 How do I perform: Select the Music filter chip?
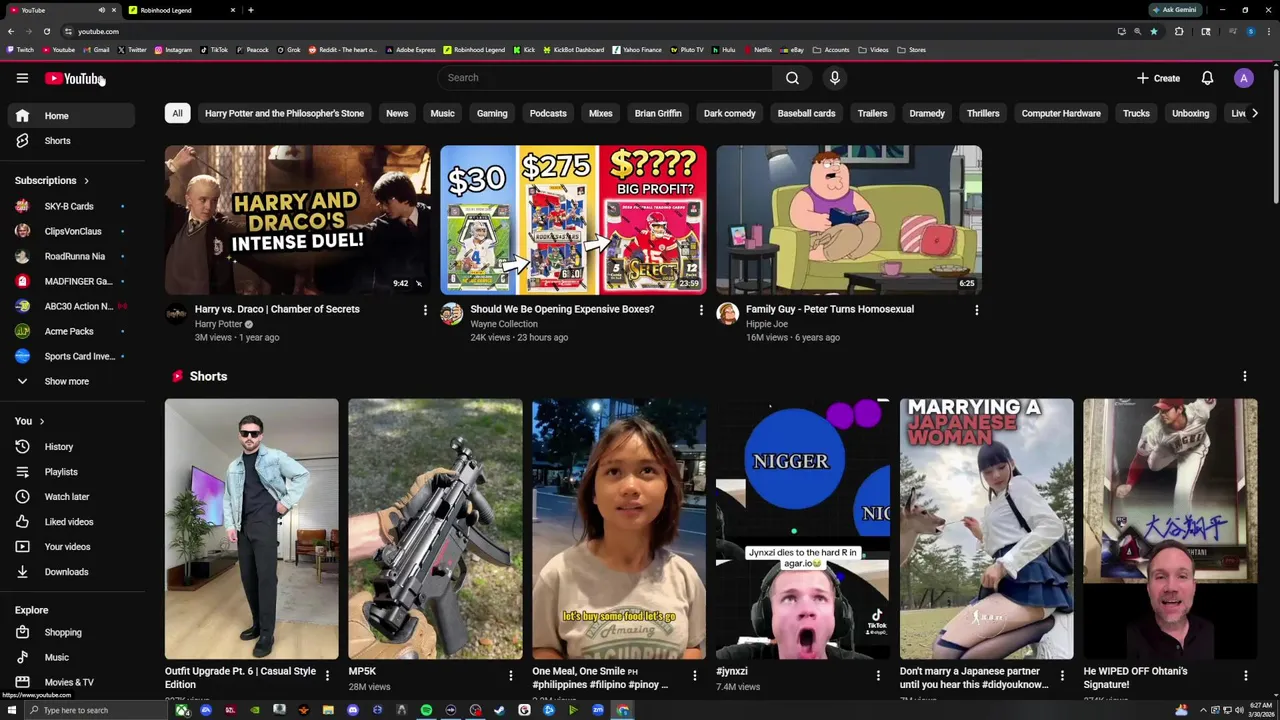click(442, 113)
